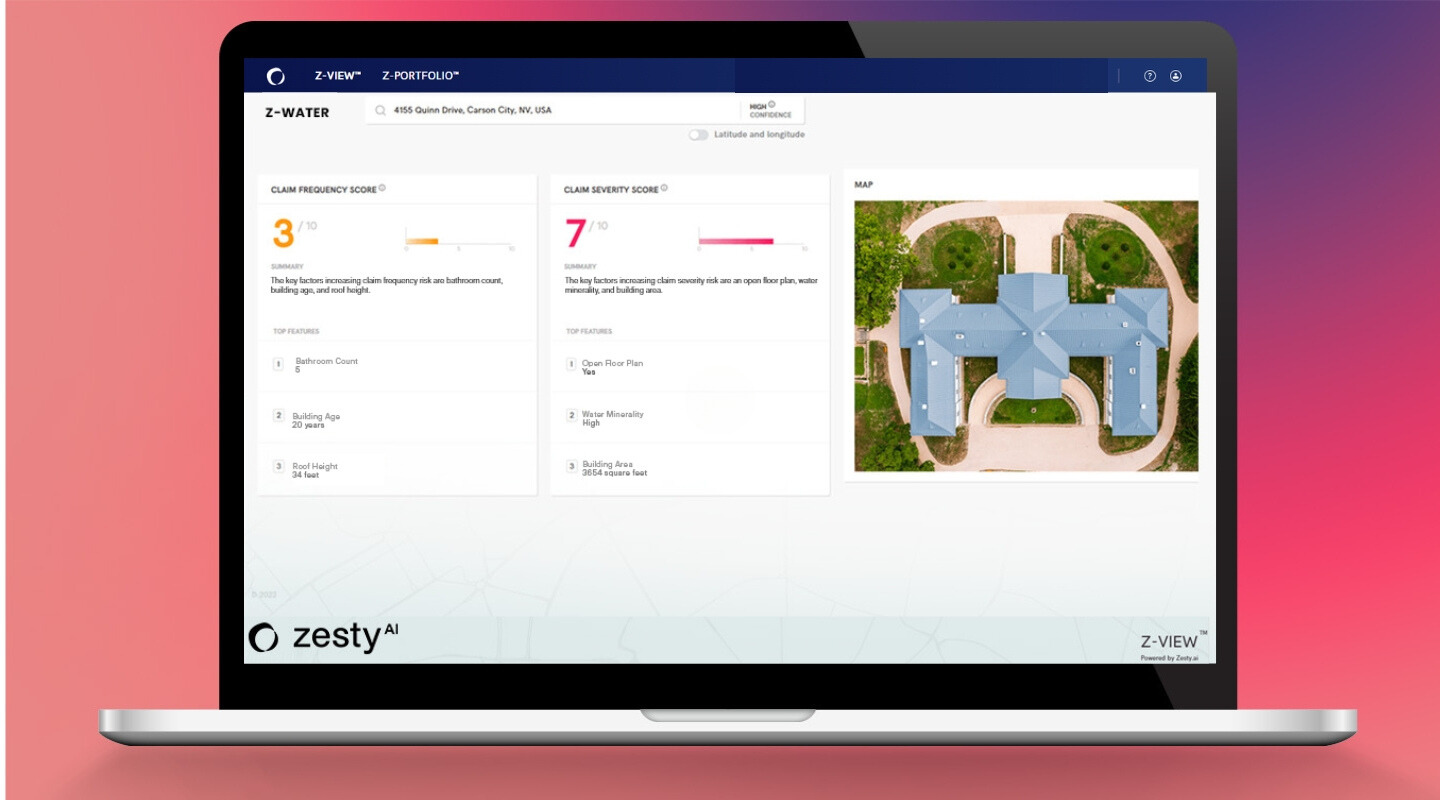
Task: Click the aerial map image of property
Action: pos(1026,336)
